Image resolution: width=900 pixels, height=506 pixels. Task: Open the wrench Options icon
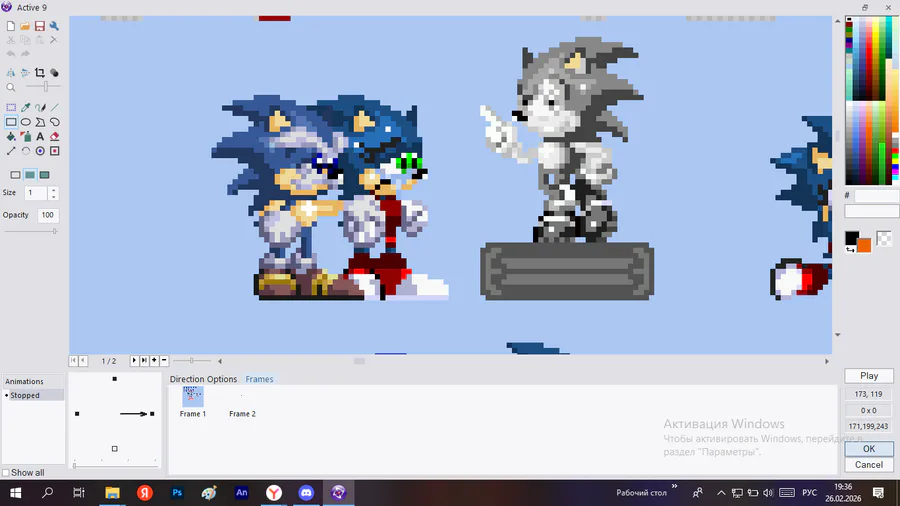(54, 26)
